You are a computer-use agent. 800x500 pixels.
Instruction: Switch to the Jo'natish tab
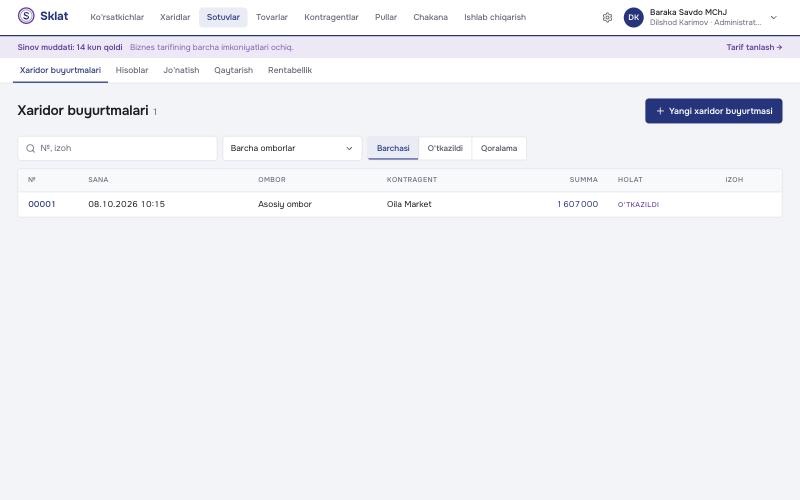click(181, 70)
